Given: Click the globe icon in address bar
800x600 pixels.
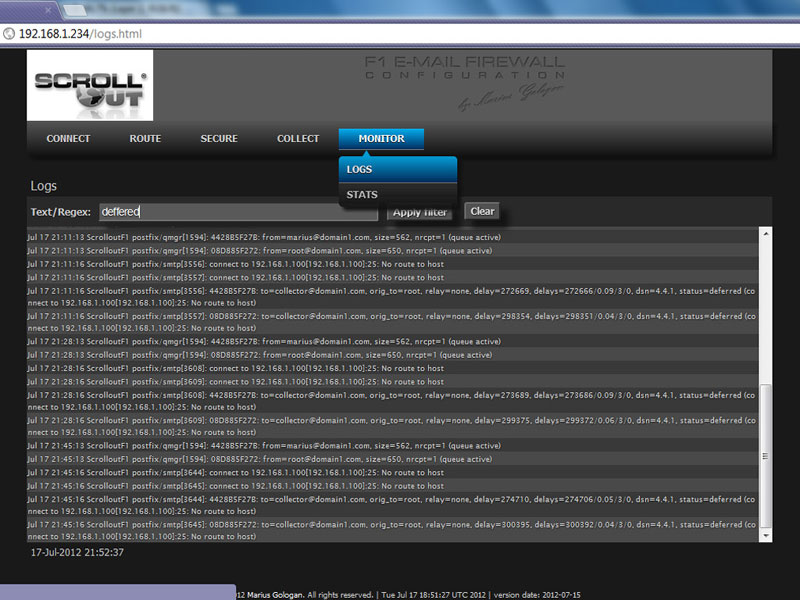Looking at the screenshot, I should (x=9, y=33).
